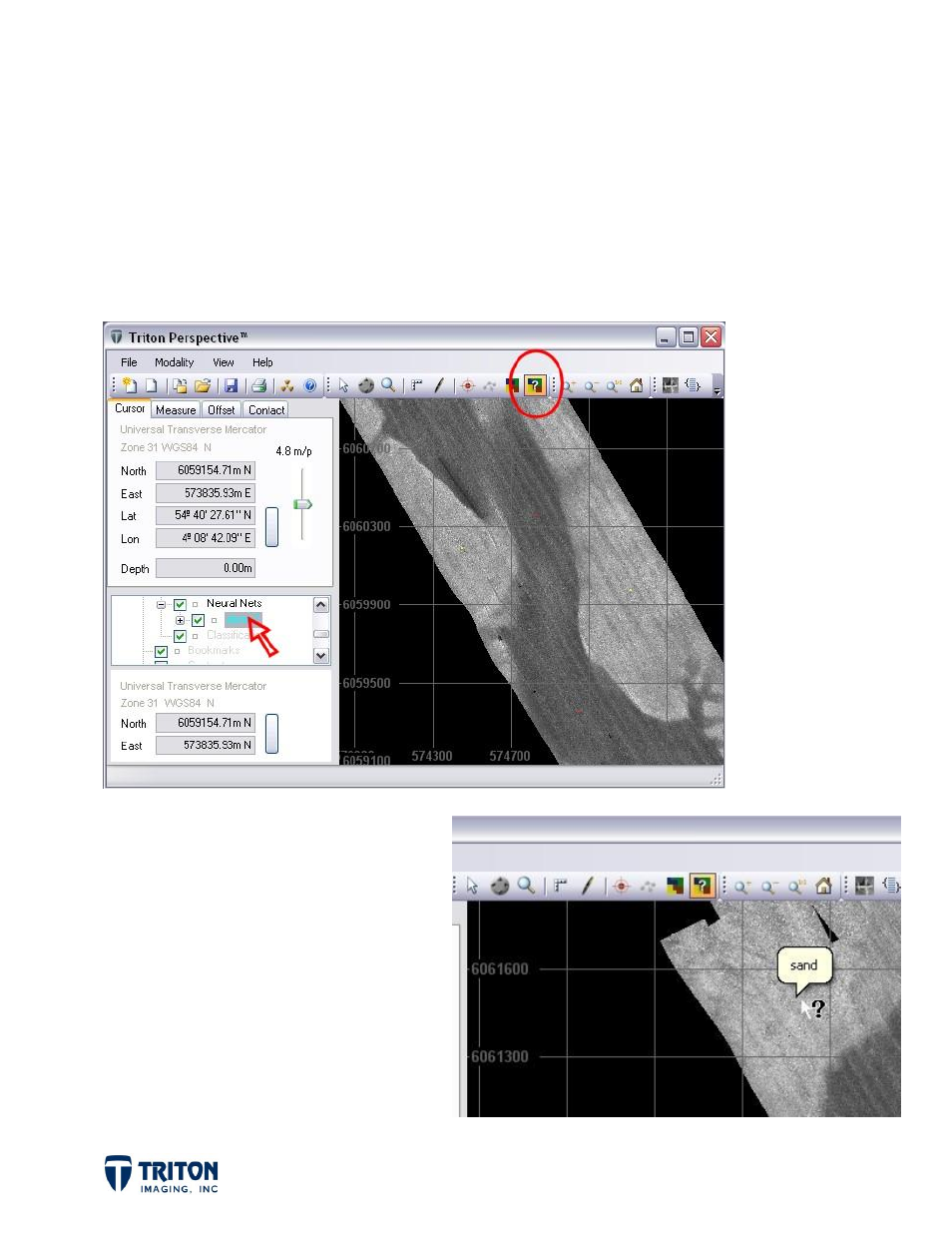This screenshot has height=1233, width=952.
Task: Click the zoom-to-extents icon in Triton Perspective
Action: pos(614,385)
